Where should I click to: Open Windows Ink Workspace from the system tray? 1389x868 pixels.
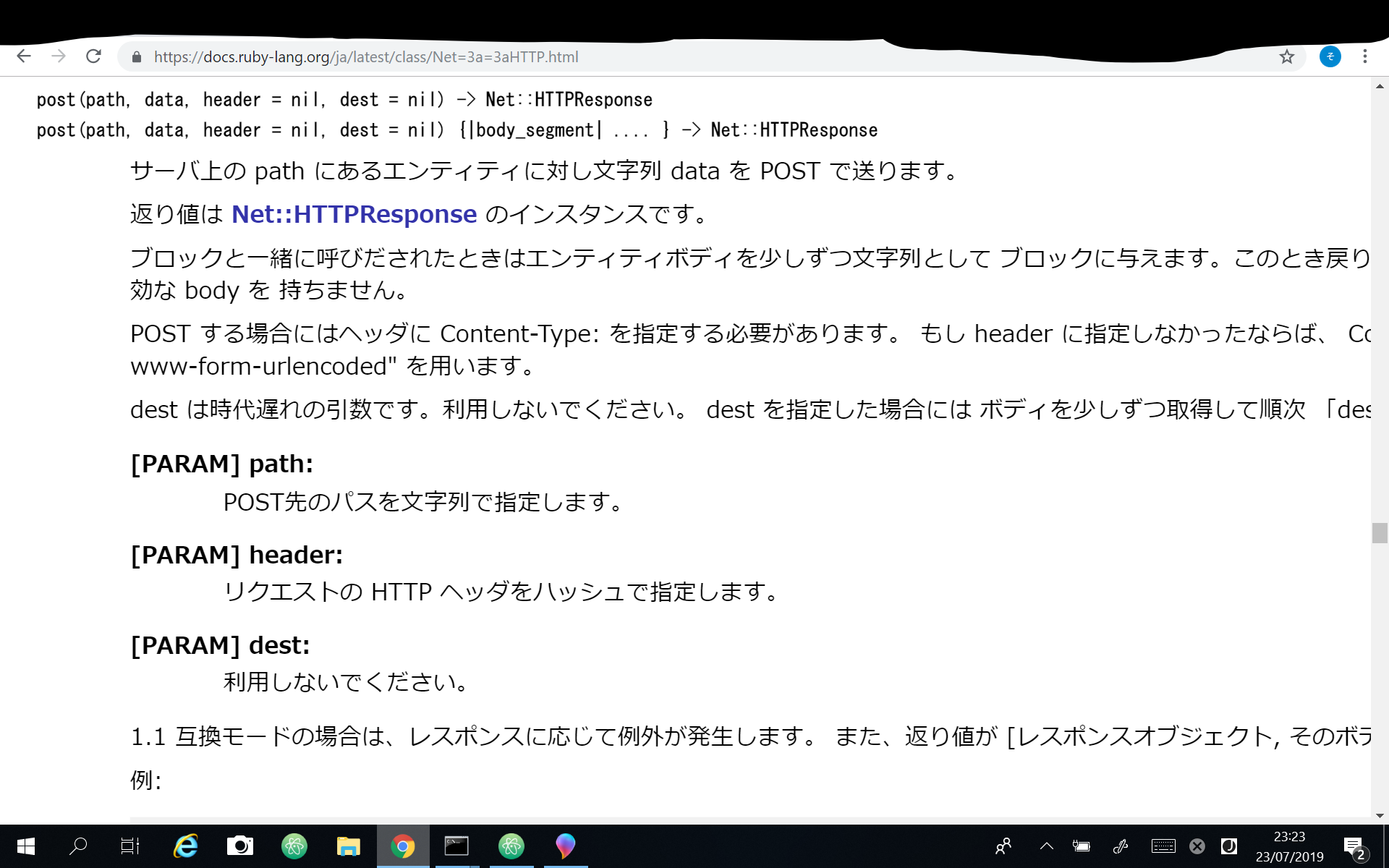1121,846
